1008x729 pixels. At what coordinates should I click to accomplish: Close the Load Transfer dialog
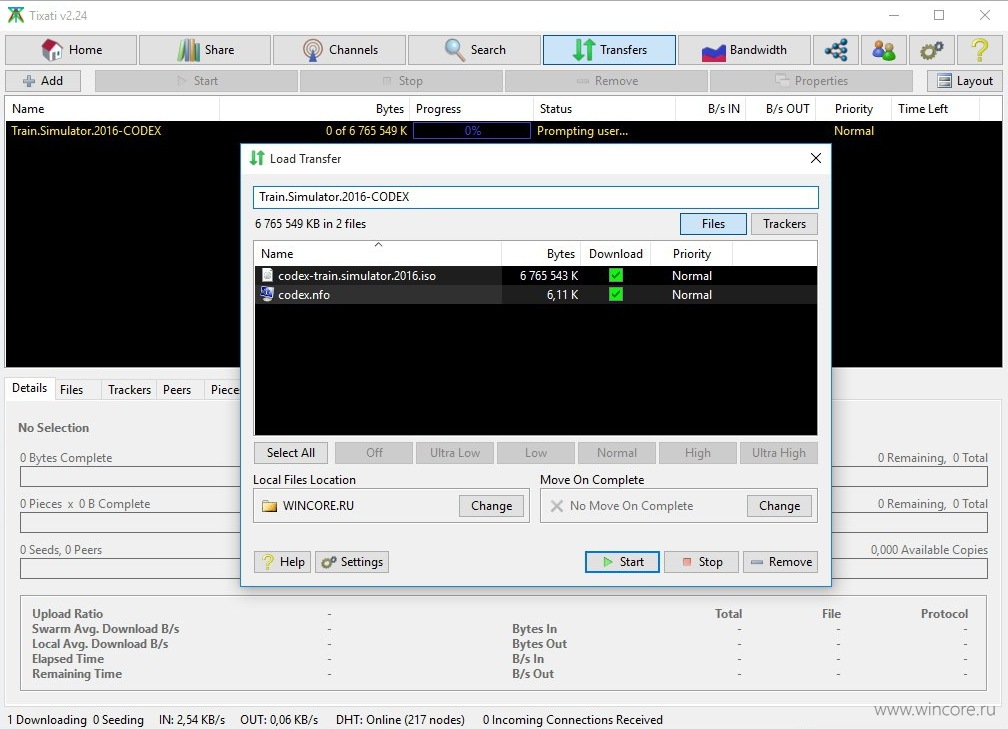(x=816, y=158)
